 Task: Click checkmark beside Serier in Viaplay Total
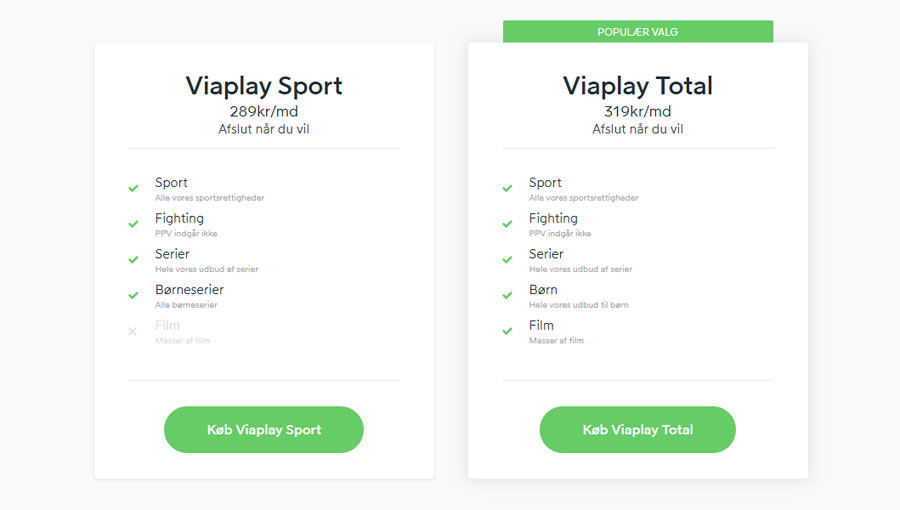[507, 259]
